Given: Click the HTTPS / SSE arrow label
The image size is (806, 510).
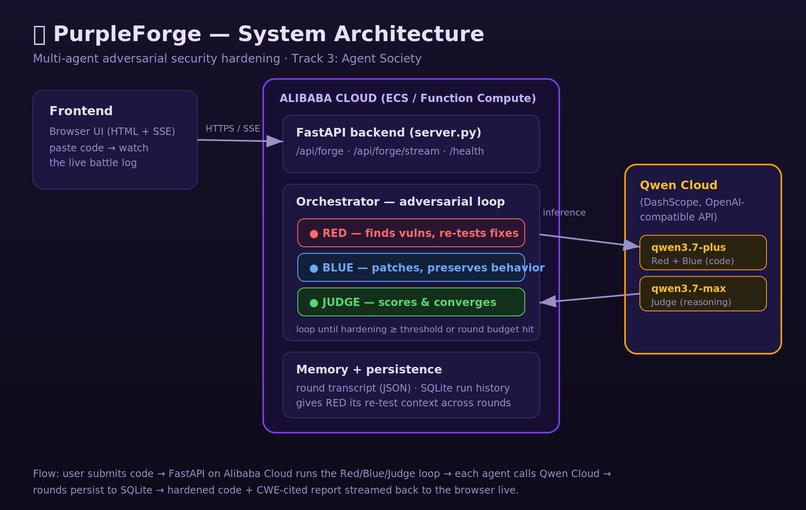Looking at the screenshot, I should tap(233, 129).
